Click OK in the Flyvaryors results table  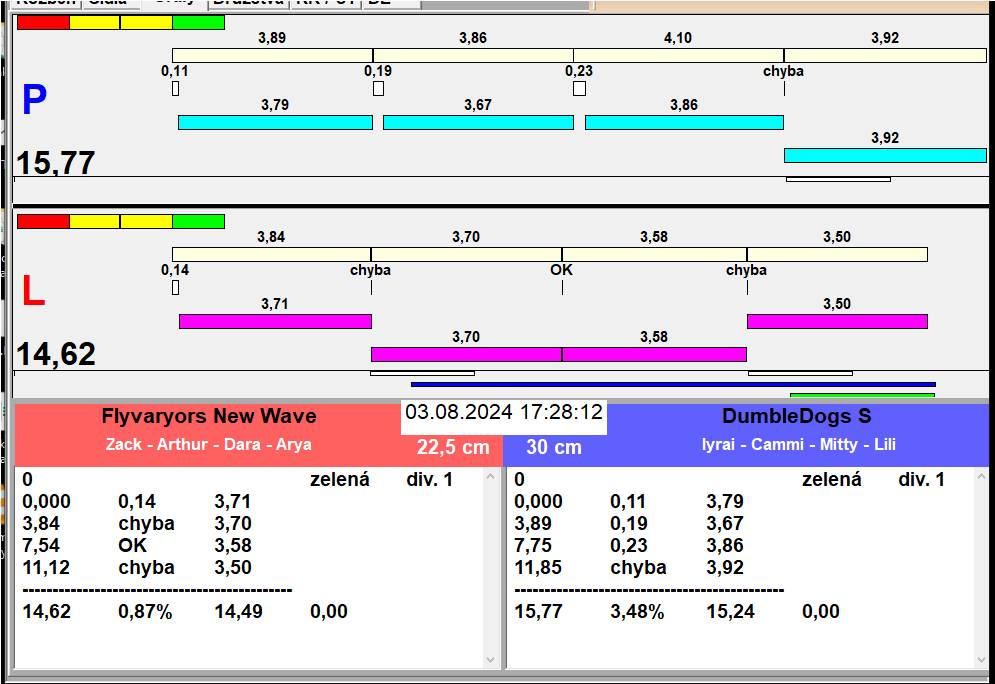click(x=133, y=546)
